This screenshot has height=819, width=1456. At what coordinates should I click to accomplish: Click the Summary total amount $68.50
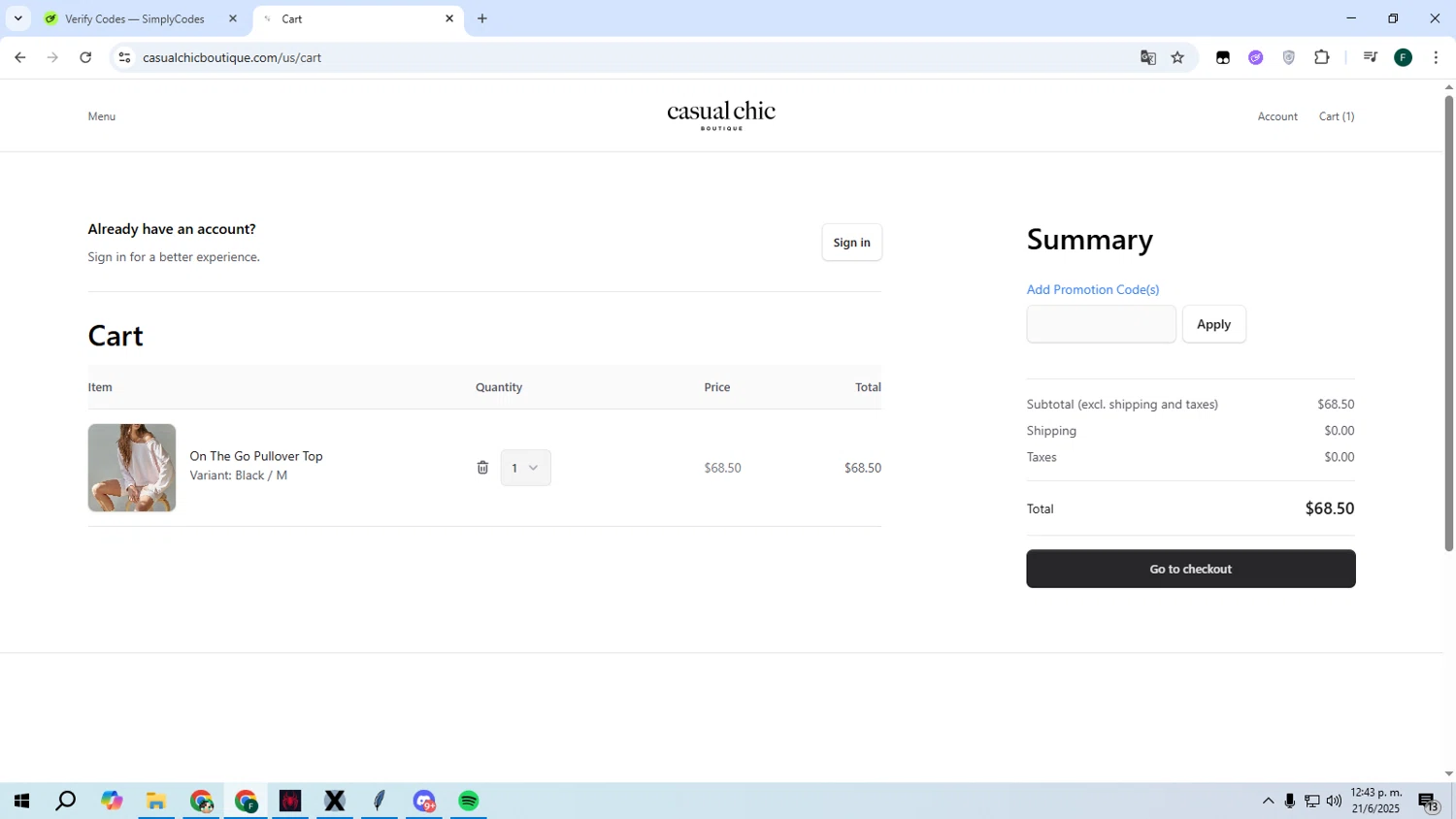(1330, 508)
